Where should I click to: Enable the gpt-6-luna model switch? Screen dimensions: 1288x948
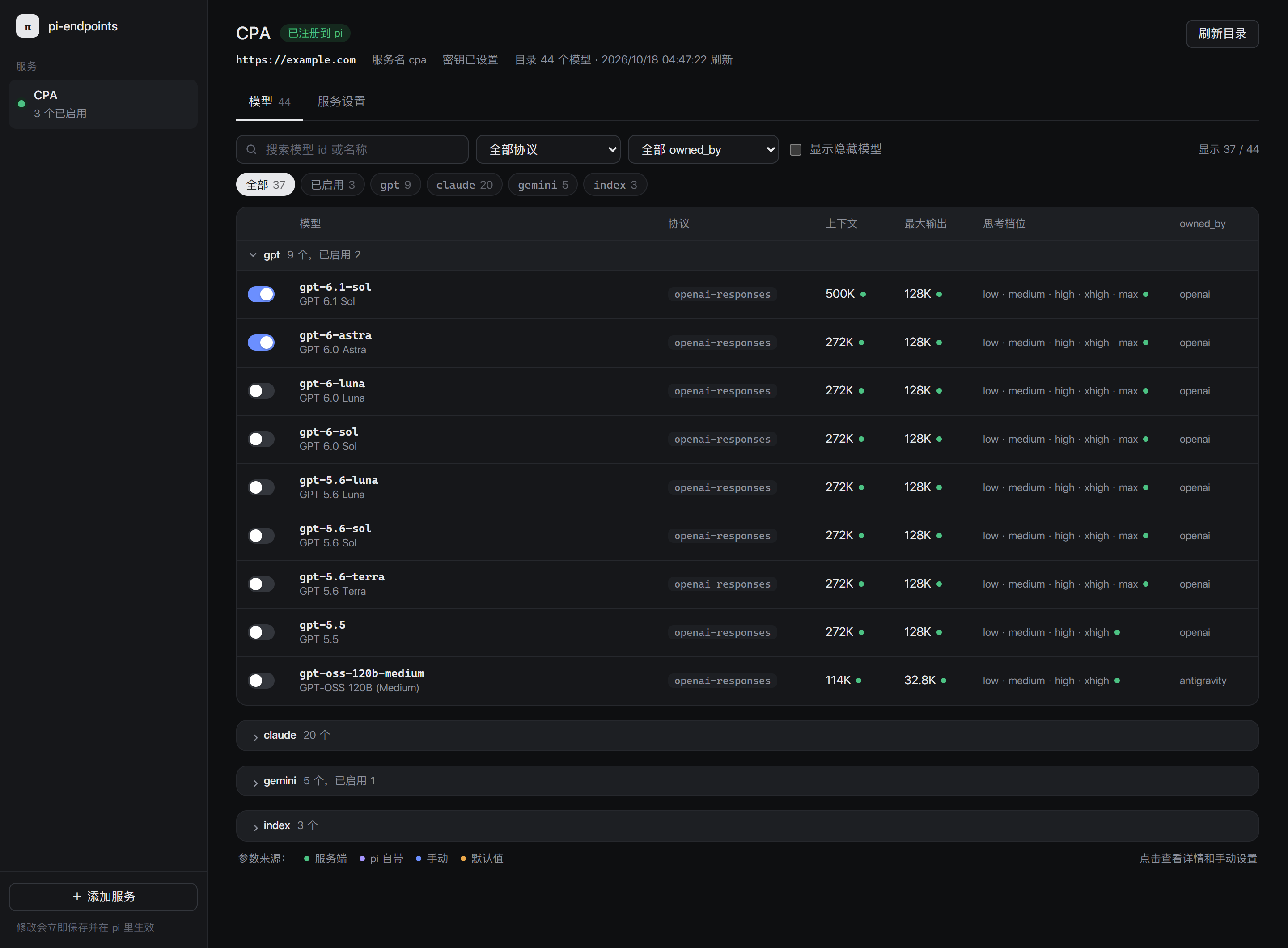tap(261, 391)
